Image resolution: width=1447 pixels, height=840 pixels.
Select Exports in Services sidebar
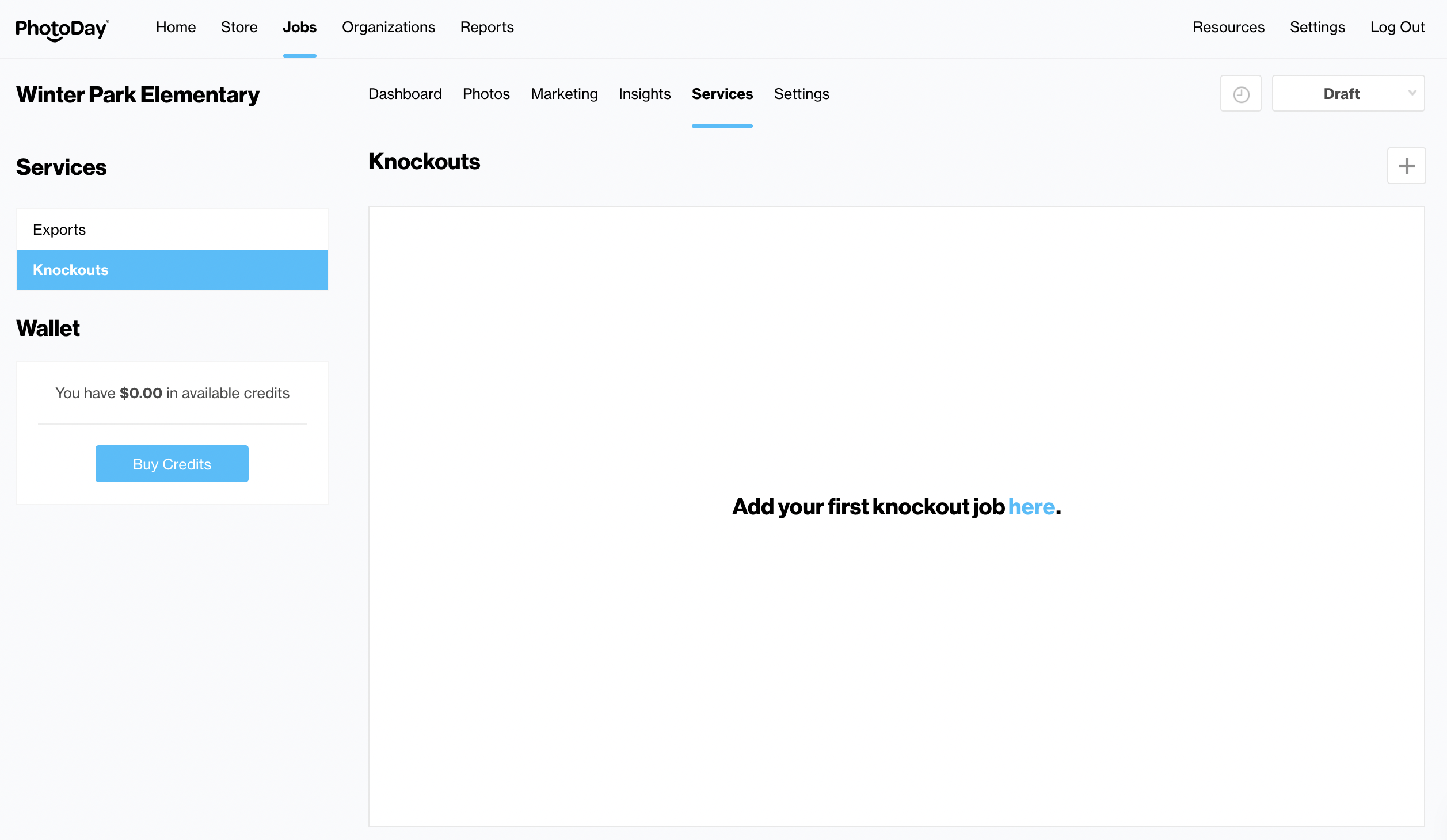click(172, 230)
